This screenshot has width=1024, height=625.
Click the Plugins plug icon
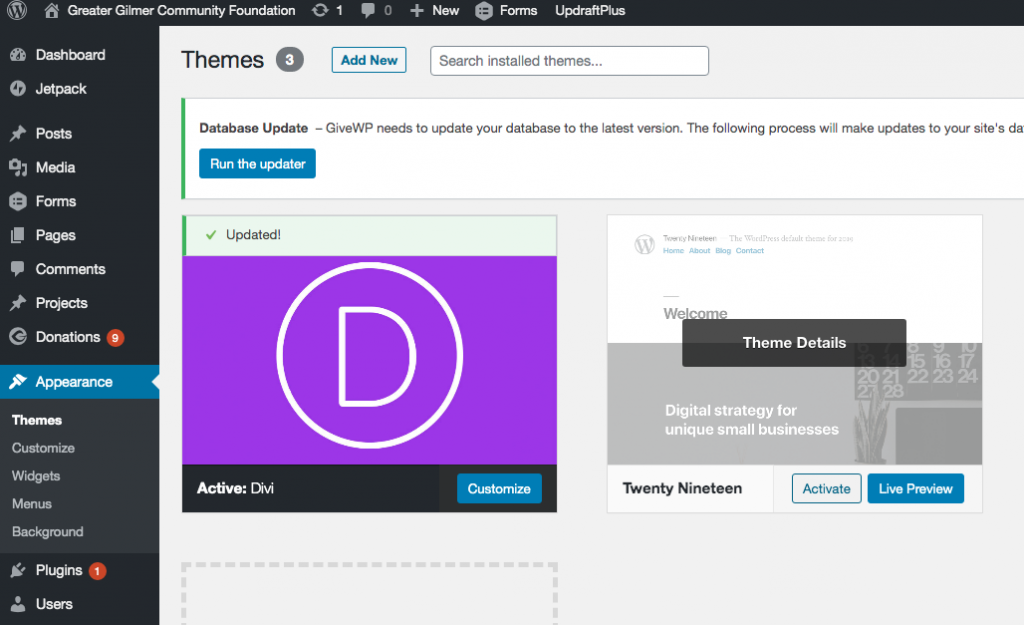click(x=18, y=570)
